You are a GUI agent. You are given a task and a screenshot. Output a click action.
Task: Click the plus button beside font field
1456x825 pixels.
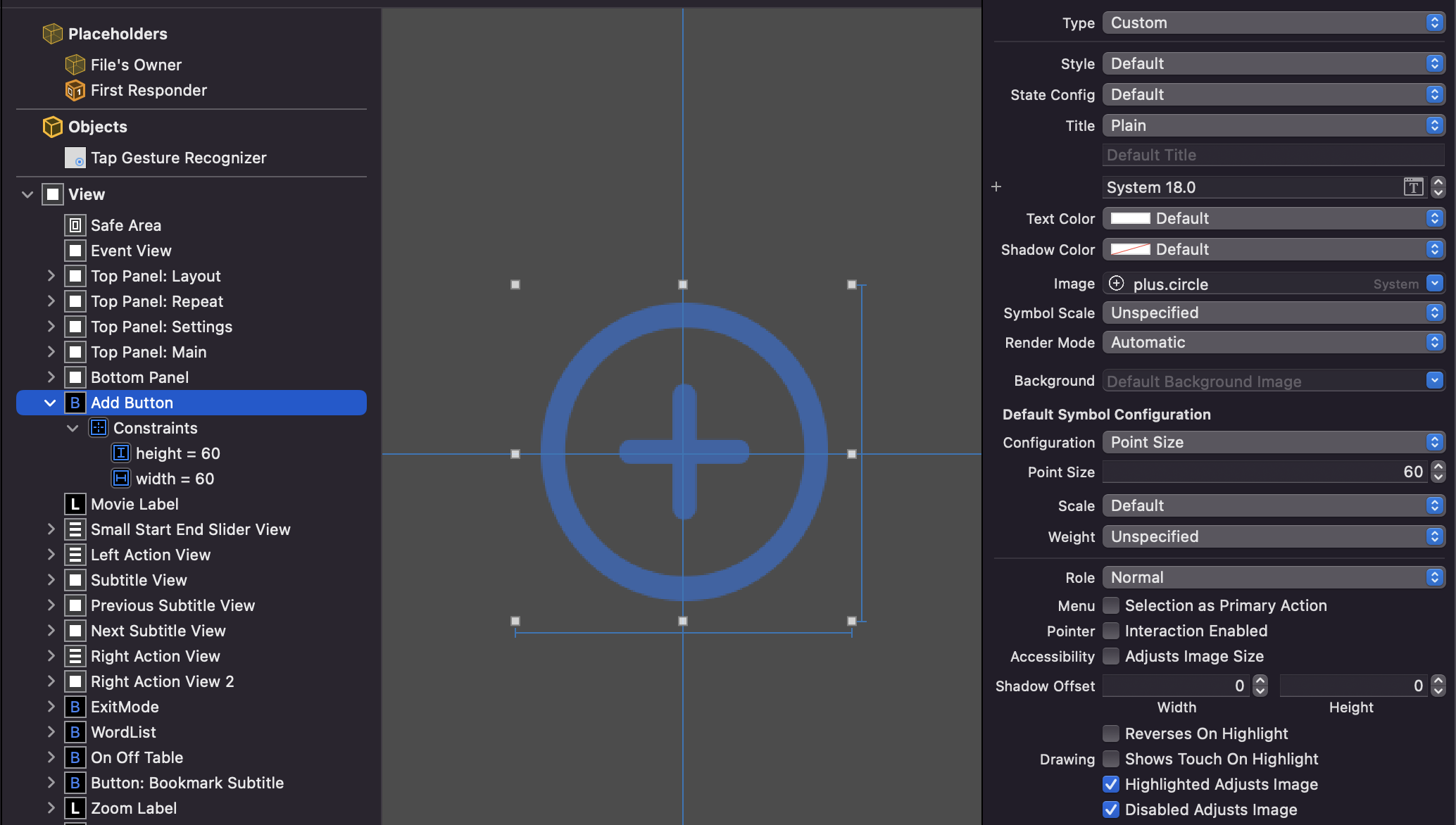click(x=996, y=187)
